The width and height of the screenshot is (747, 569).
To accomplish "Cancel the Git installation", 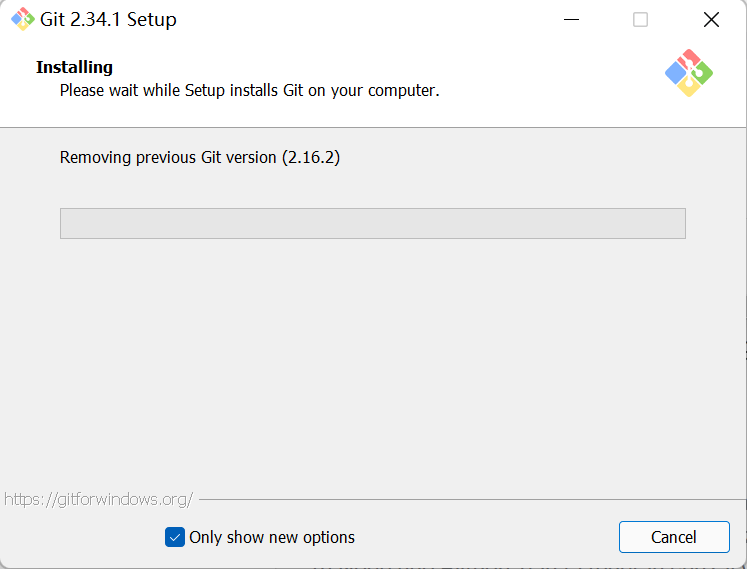I will [674, 537].
